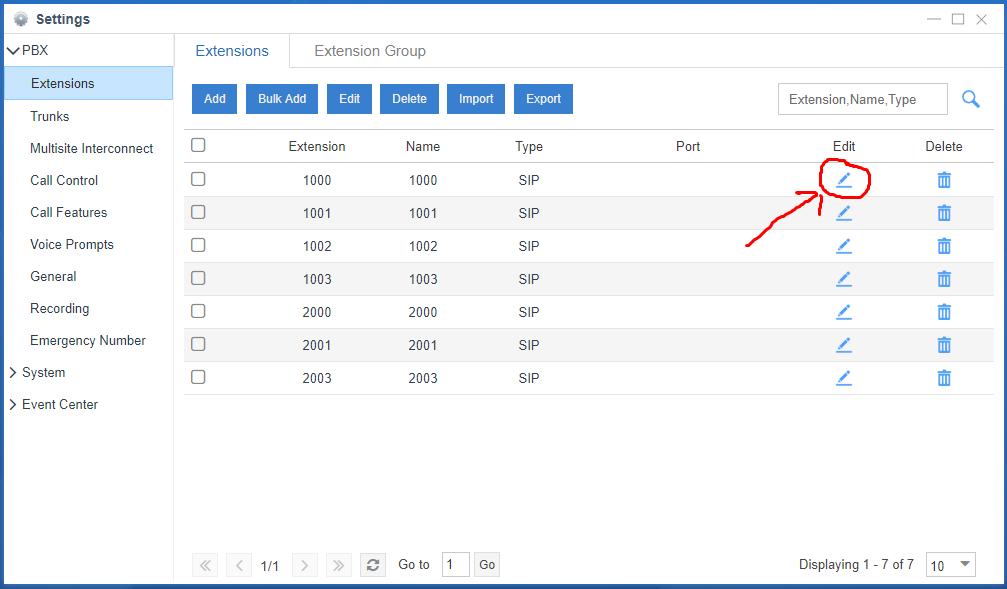Expand the Event Center tree section
The width and height of the screenshot is (1007, 589).
[x=13, y=405]
